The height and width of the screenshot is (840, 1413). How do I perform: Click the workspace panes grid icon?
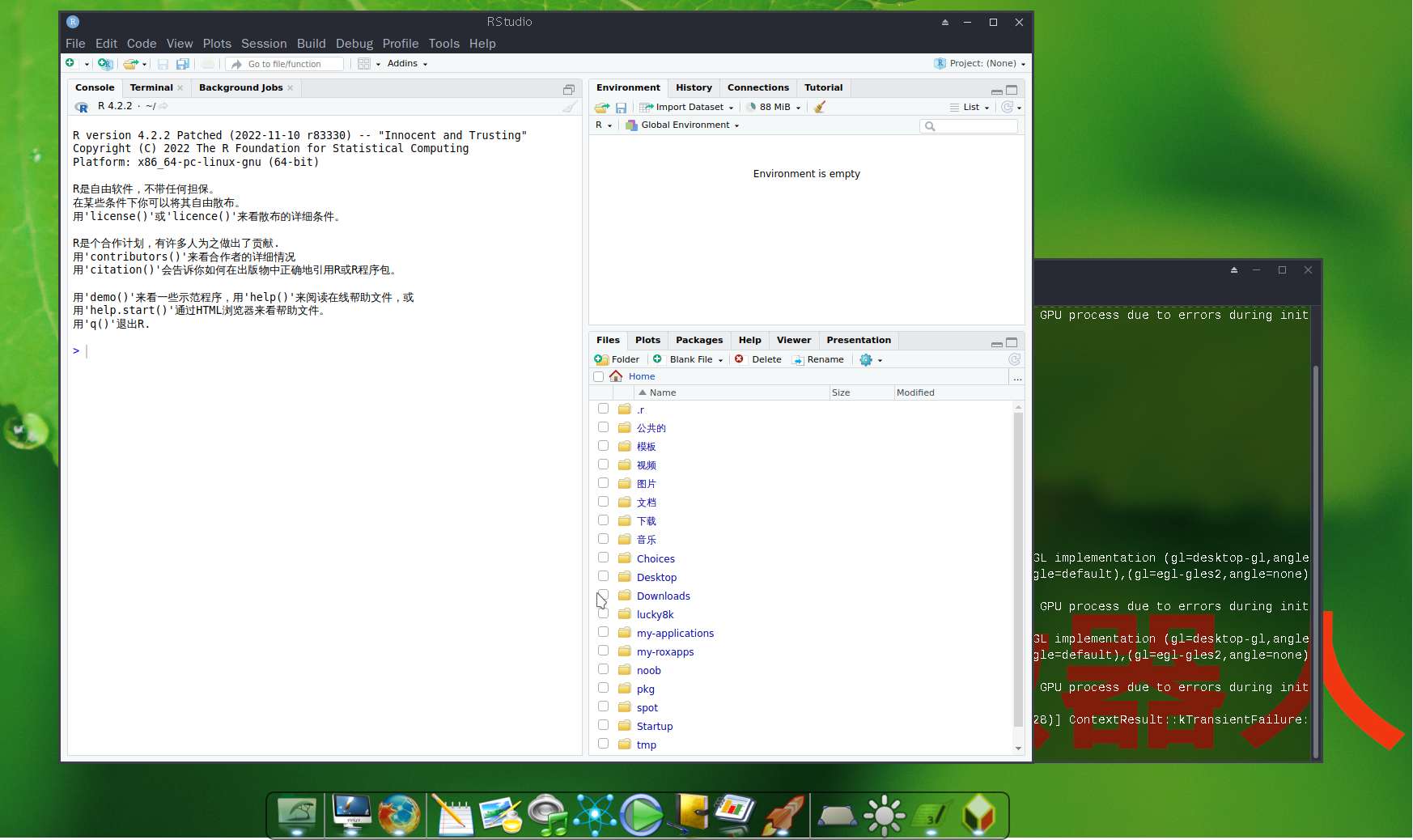point(364,63)
